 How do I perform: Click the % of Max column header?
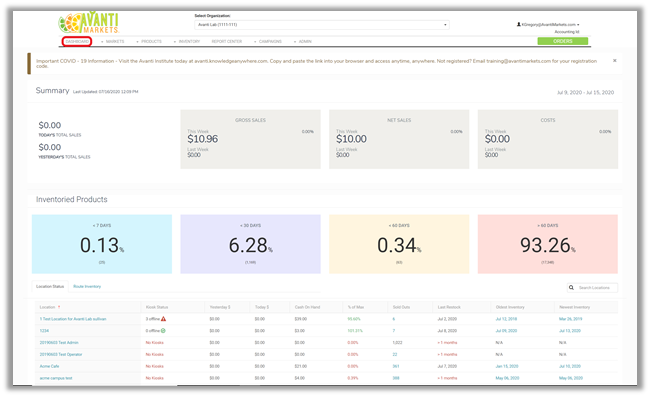coord(356,307)
